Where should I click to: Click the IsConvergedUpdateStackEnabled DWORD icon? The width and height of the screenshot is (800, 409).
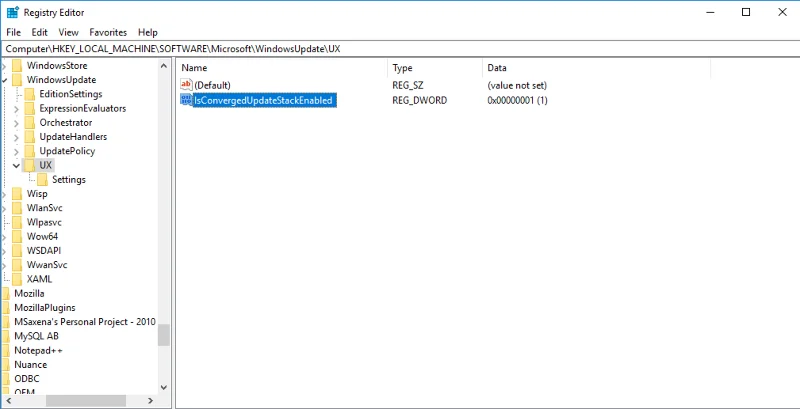pos(186,100)
